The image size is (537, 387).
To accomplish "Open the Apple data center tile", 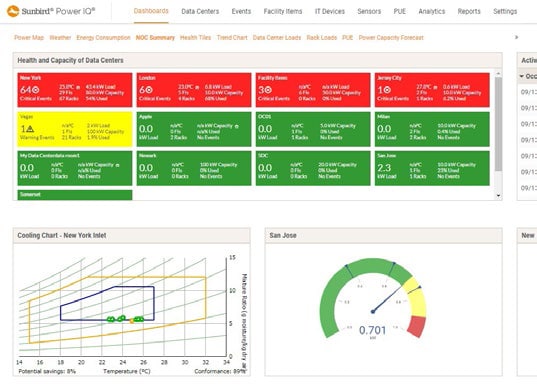I will pos(194,129).
